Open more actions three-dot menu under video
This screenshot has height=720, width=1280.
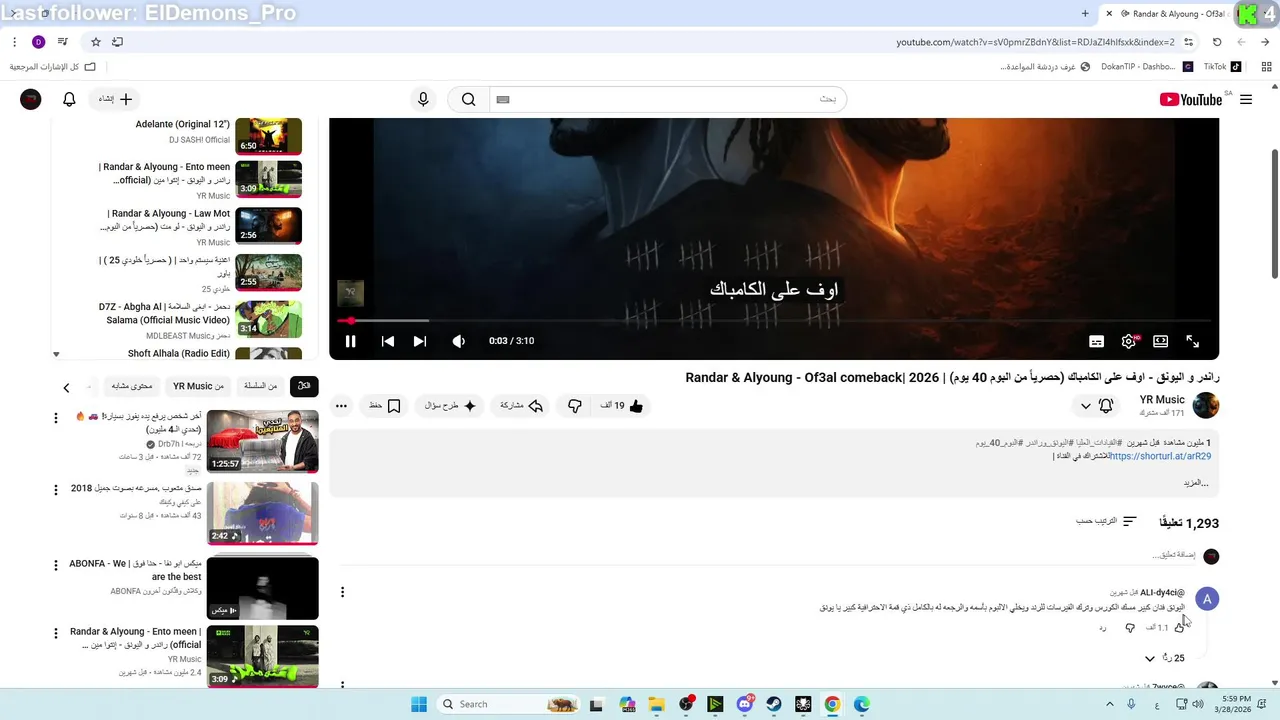click(342, 406)
